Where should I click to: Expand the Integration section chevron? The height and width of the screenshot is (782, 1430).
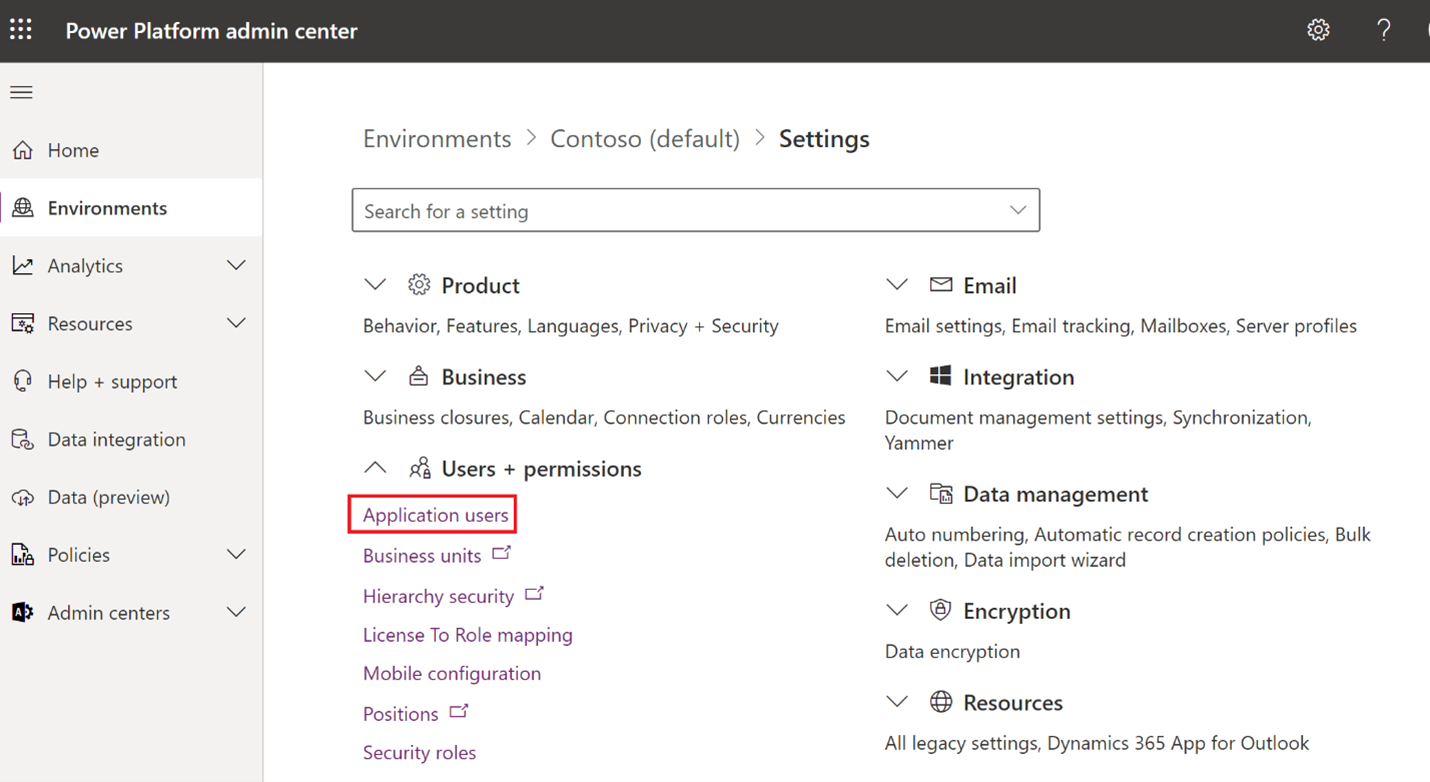(x=897, y=377)
